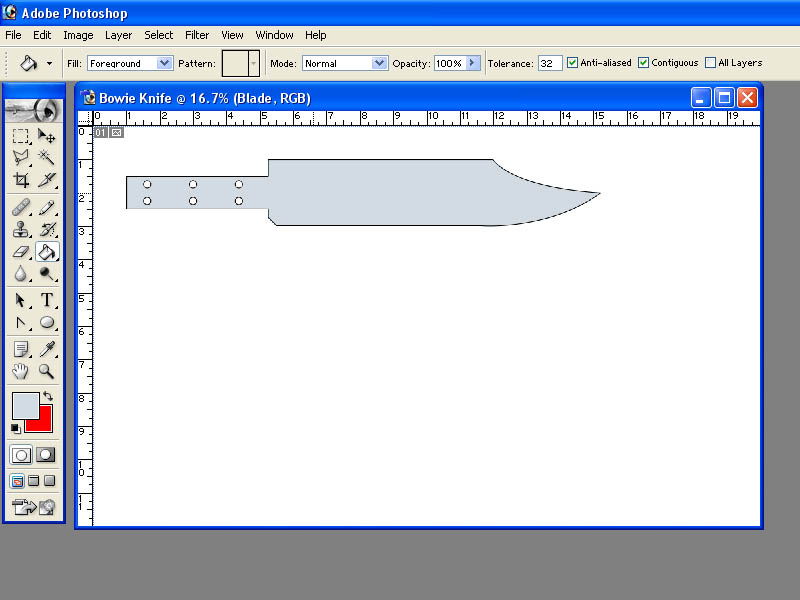Toggle the Anti-aliased checkbox
This screenshot has height=600, width=800.
tap(572, 63)
